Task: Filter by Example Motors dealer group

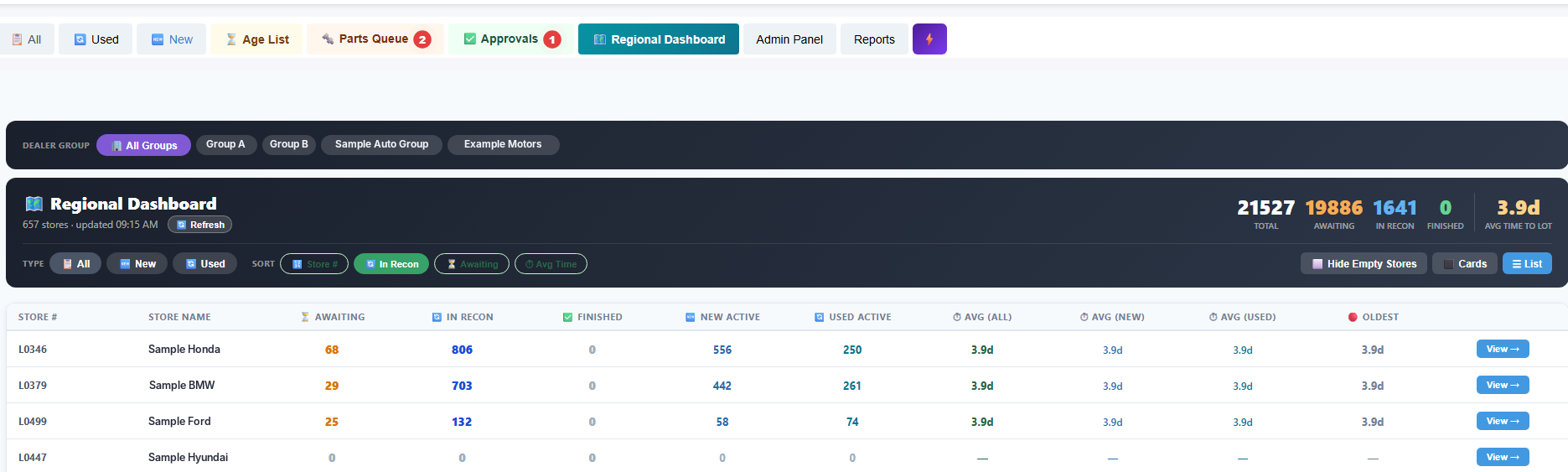Action: 503,144
